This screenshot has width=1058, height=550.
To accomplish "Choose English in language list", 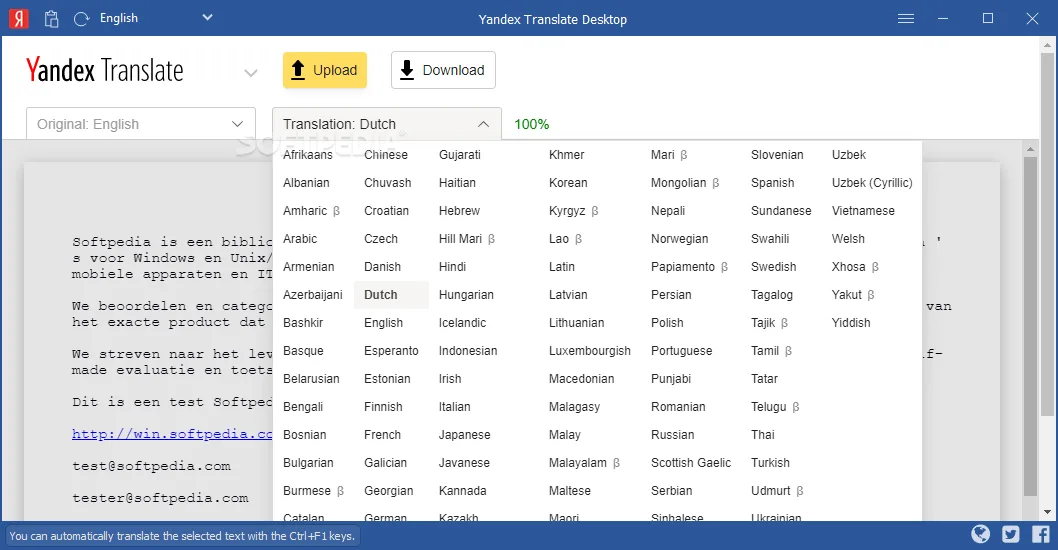I will (x=383, y=323).
